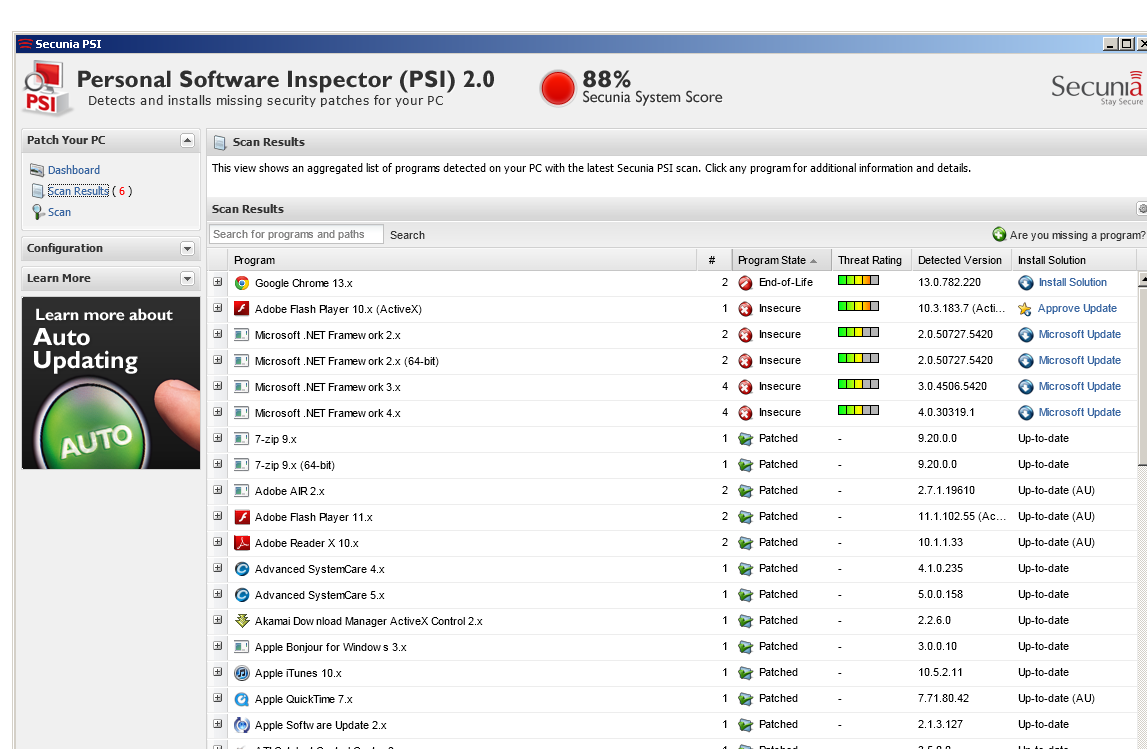The image size is (1147, 749).
Task: Click the Apple QuickTime 7.x icon
Action: (241, 699)
